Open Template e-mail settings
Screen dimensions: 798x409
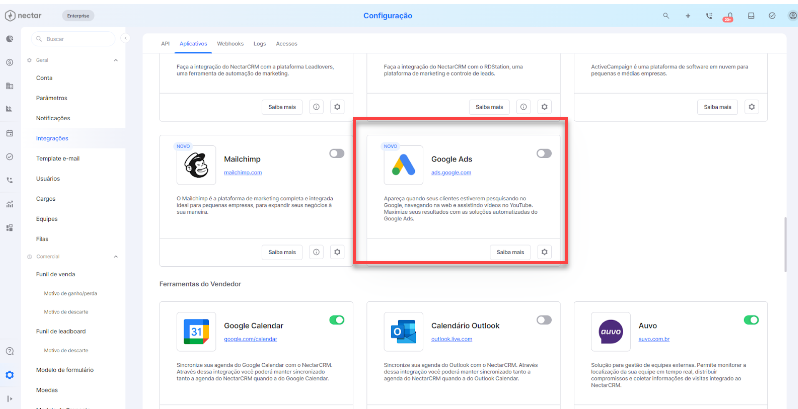click(58, 159)
